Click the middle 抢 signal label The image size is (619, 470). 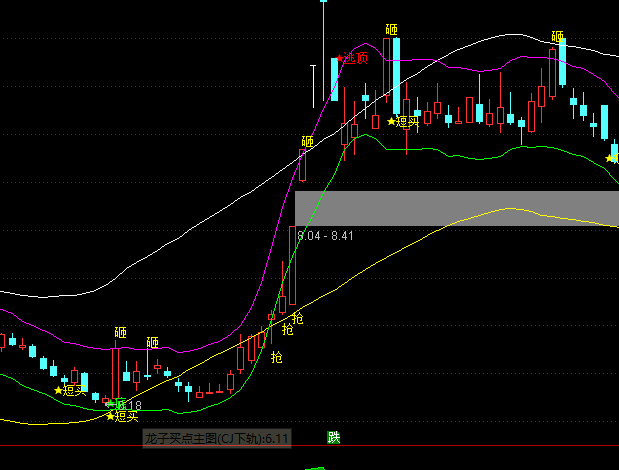coord(287,329)
